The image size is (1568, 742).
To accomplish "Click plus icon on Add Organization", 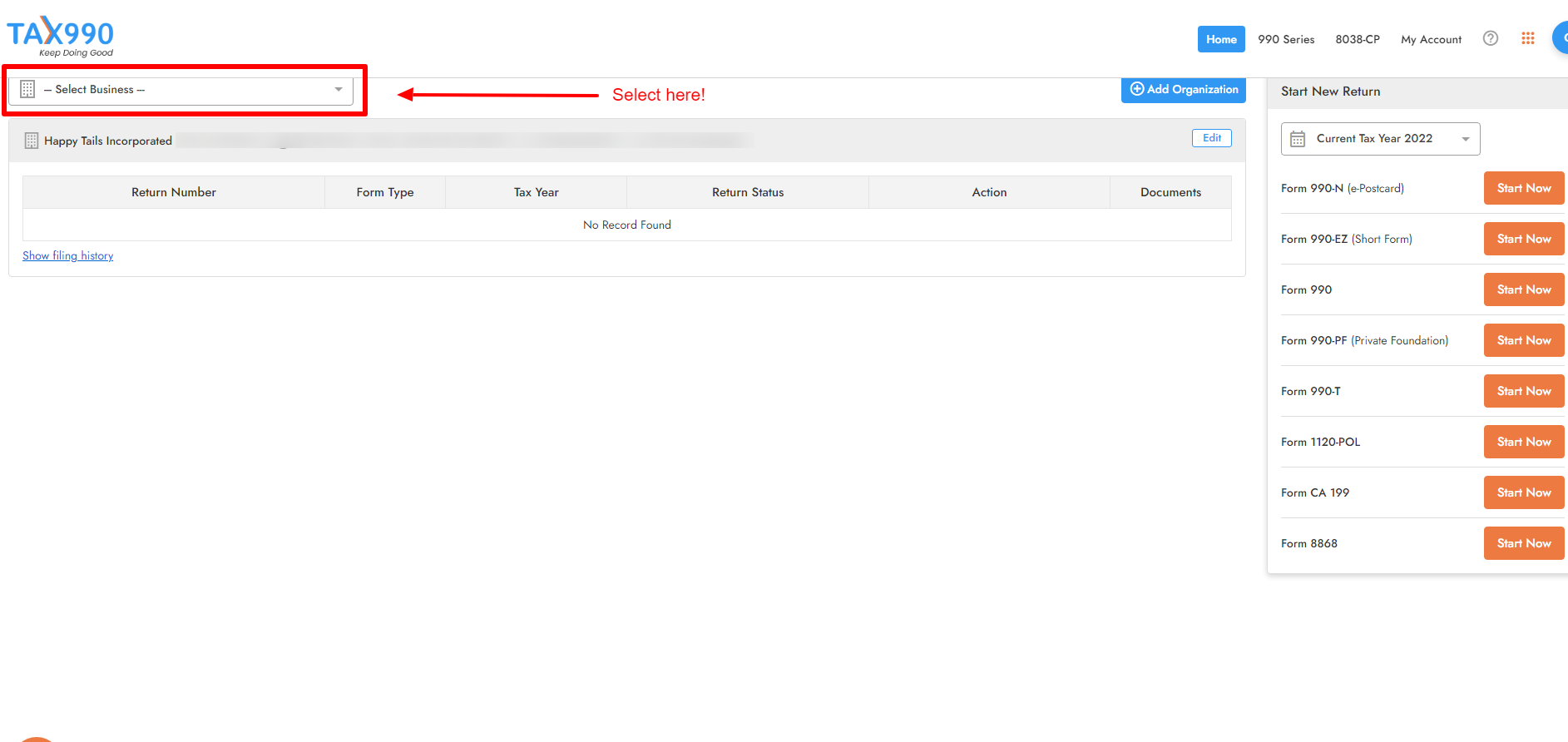I will pyautogui.click(x=1137, y=89).
